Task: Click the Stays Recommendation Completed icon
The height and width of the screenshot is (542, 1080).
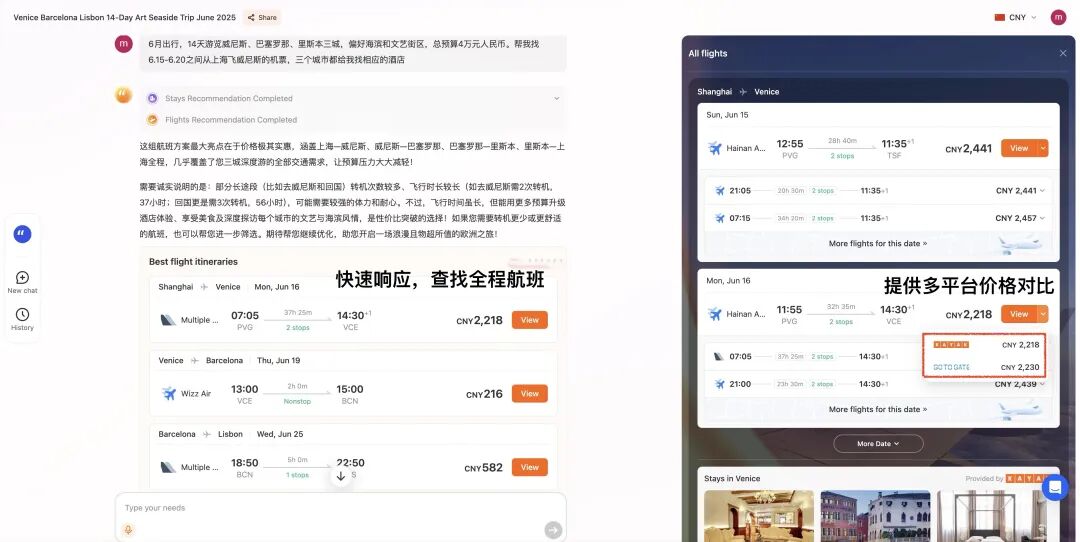Action: [x=152, y=98]
